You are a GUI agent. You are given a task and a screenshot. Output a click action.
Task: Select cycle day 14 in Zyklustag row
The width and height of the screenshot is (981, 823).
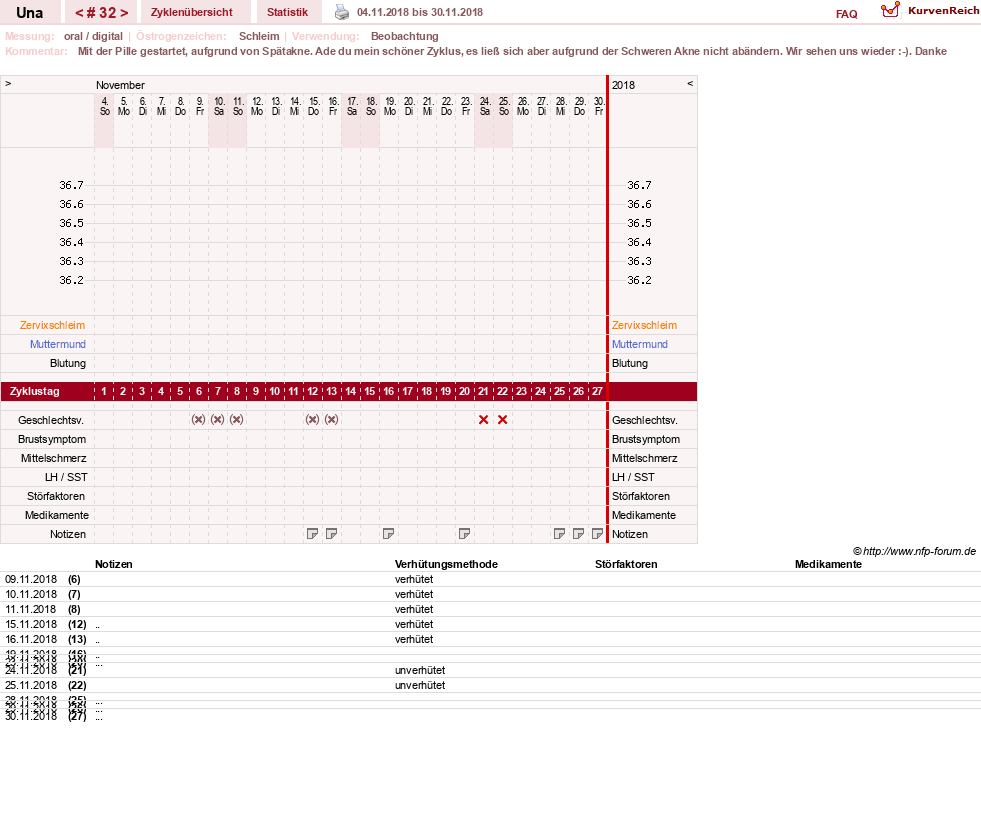pyautogui.click(x=351, y=391)
